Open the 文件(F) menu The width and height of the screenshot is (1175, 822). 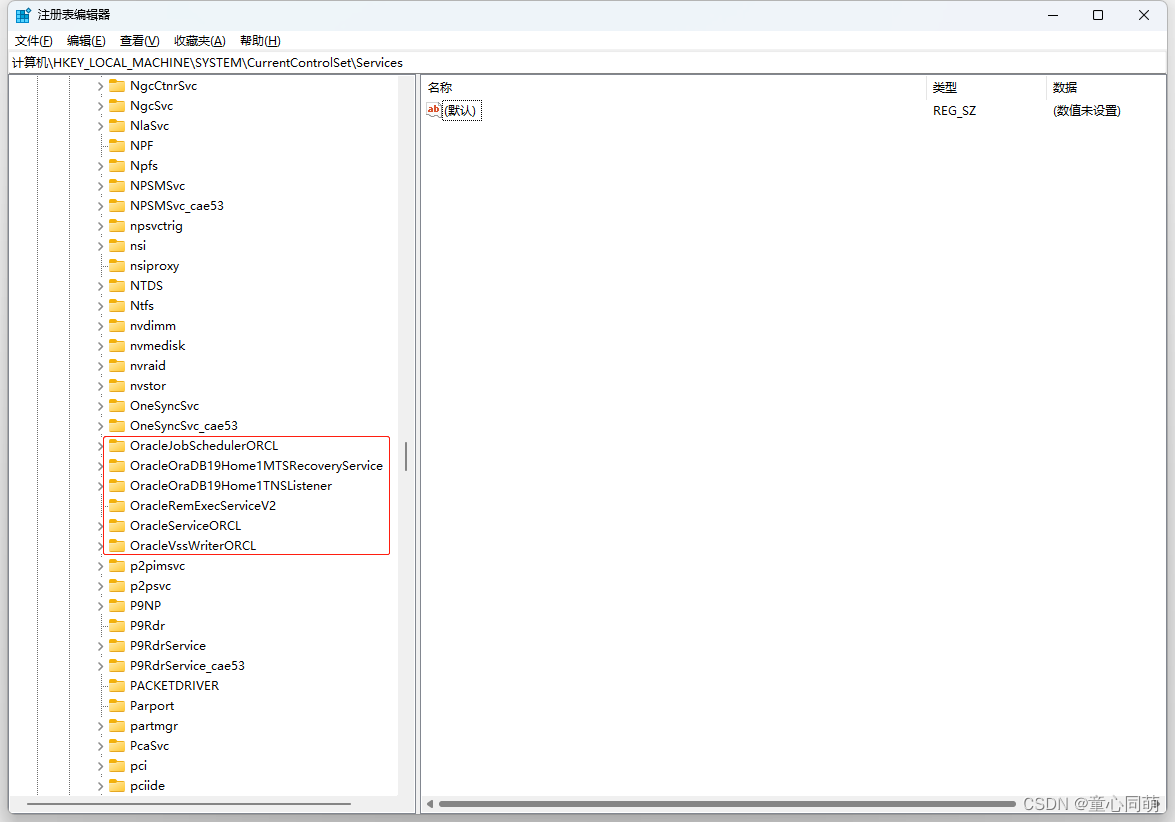tap(34, 40)
